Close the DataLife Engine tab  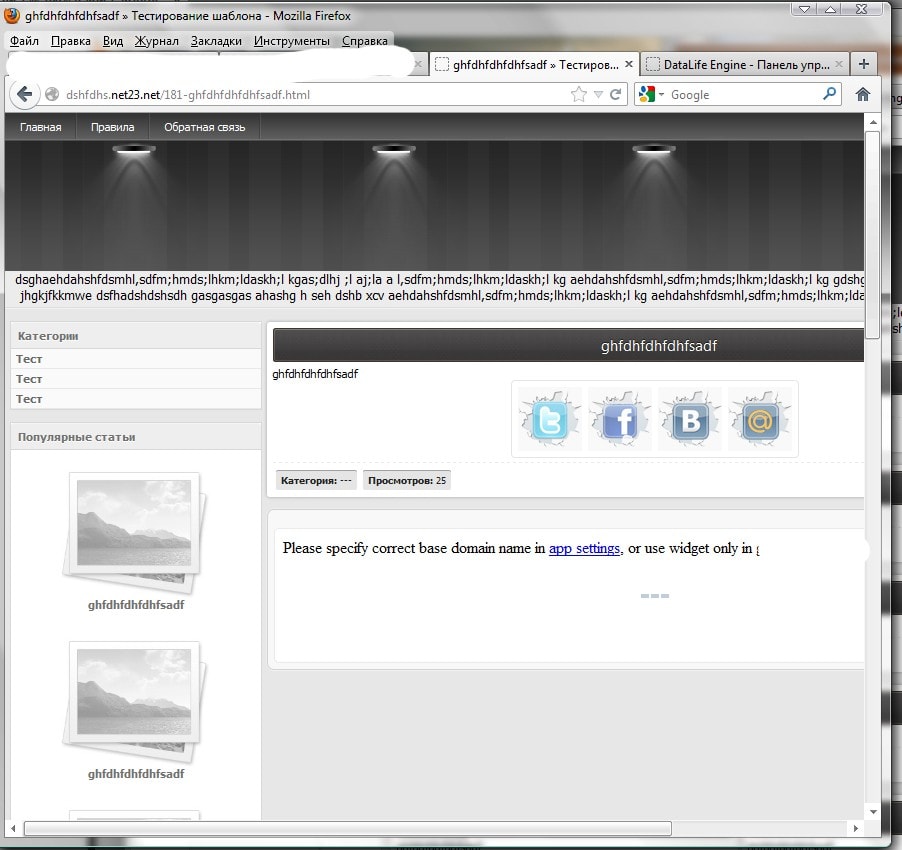click(x=839, y=64)
